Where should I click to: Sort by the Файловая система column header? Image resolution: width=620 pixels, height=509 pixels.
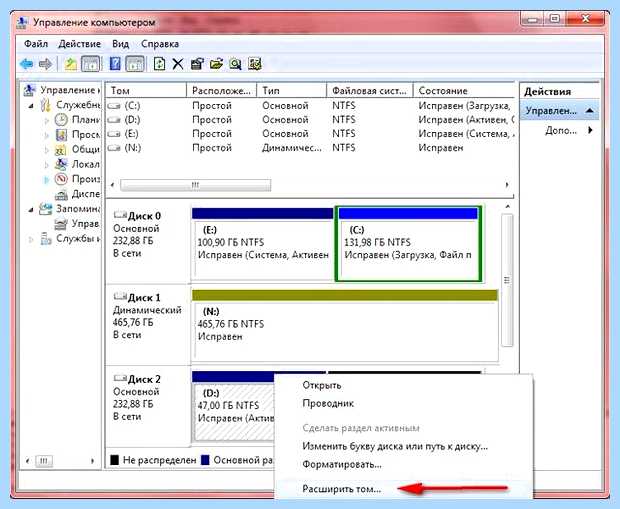point(370,91)
